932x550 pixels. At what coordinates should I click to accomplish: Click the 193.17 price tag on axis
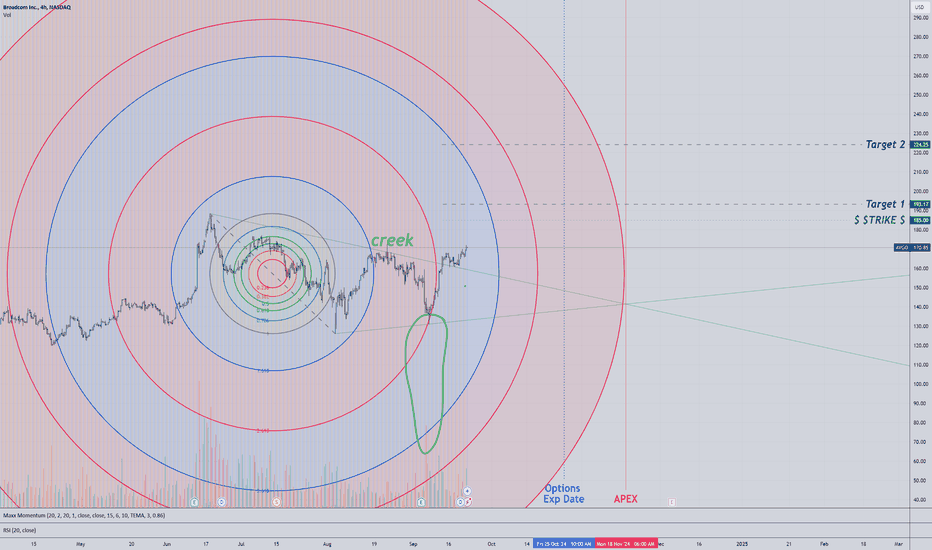tap(920, 204)
